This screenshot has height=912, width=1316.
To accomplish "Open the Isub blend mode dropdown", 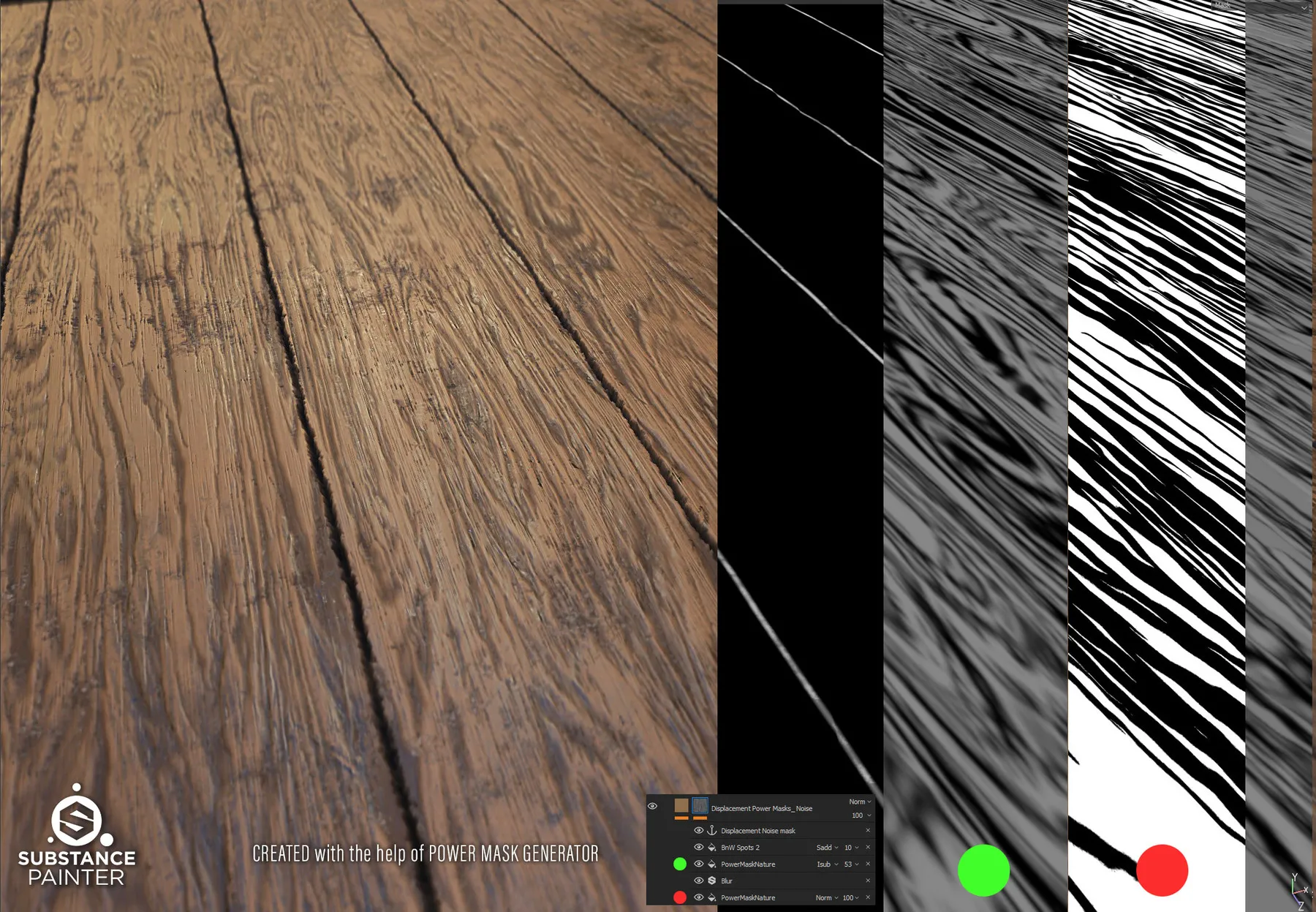I will (x=827, y=864).
